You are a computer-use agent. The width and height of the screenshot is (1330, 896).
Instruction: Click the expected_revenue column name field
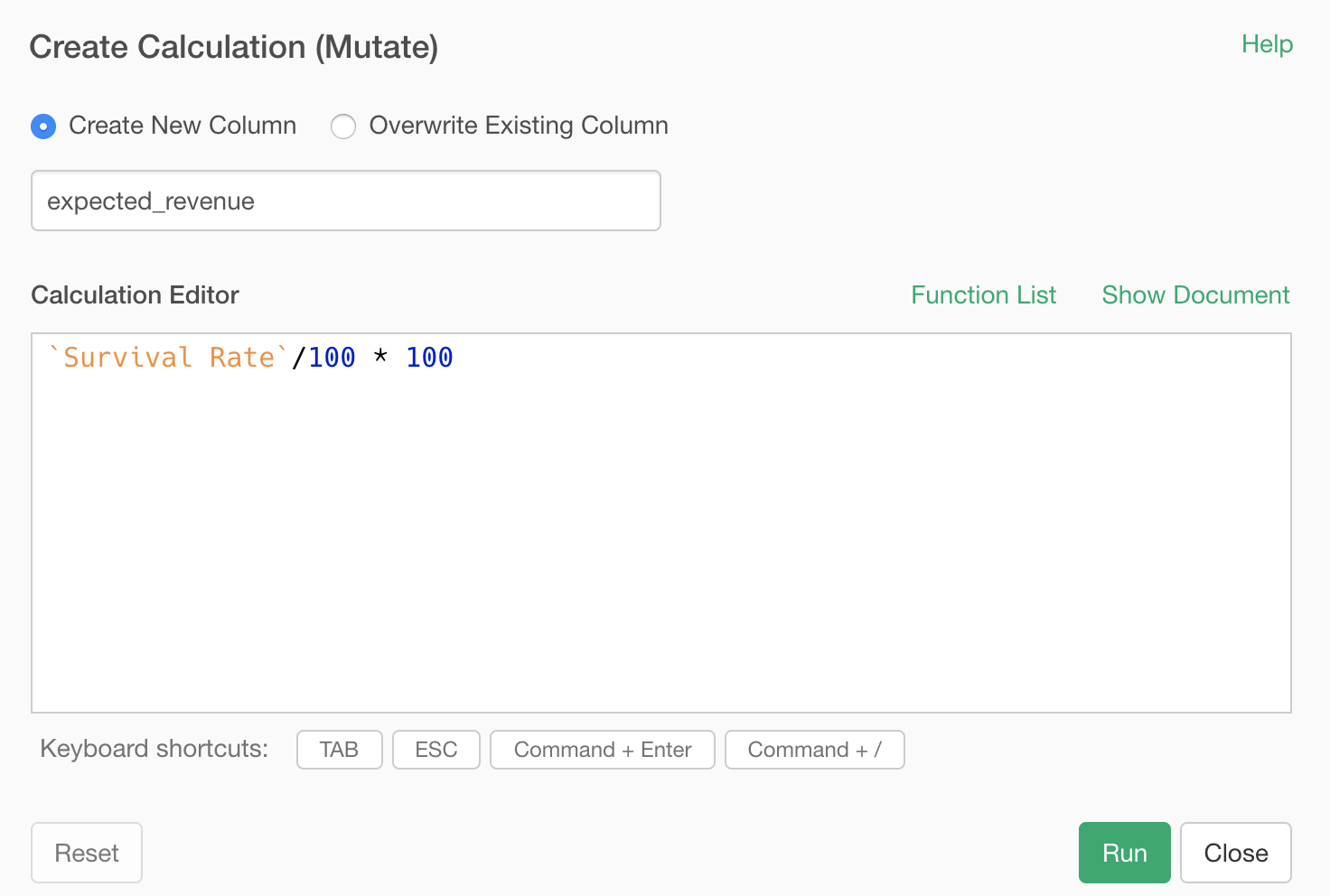pyautogui.click(x=345, y=201)
